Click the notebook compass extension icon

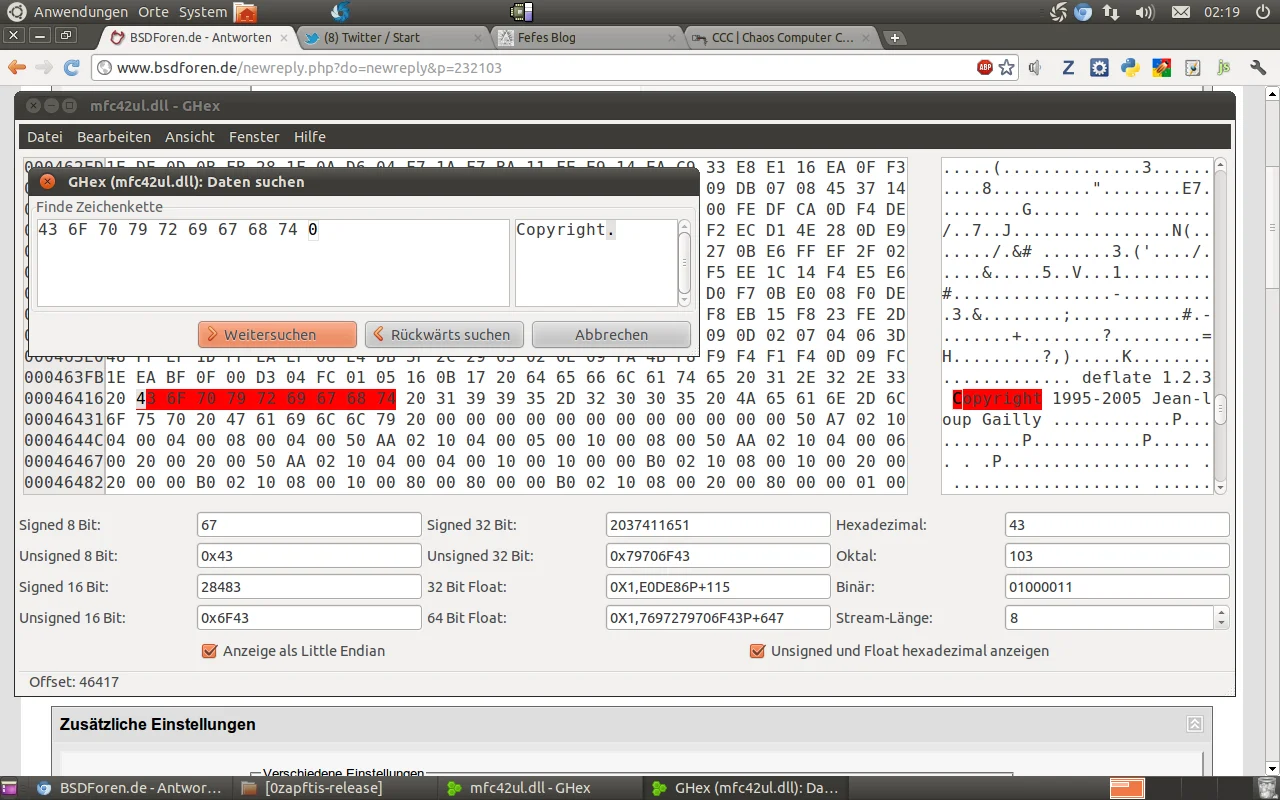coord(1192,68)
